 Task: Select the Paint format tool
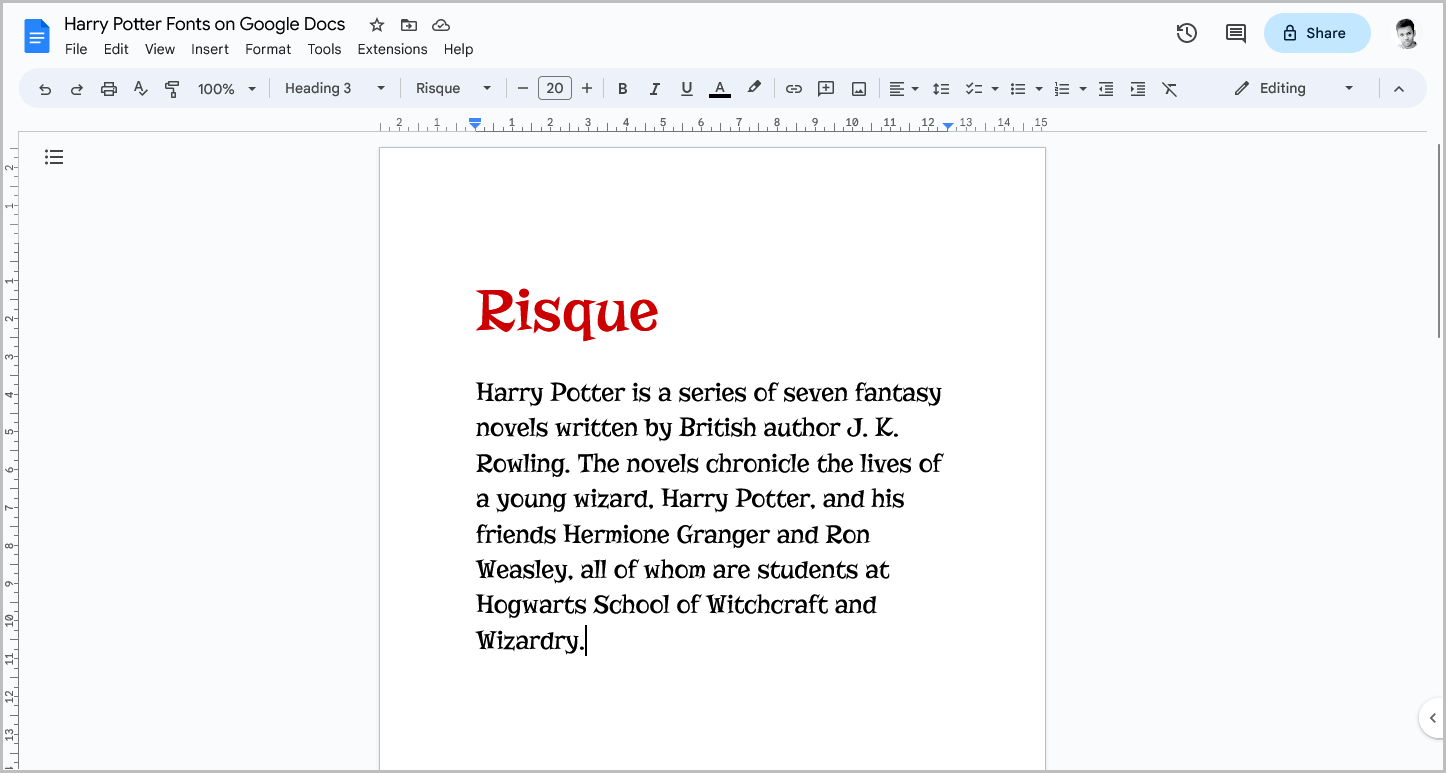point(172,88)
